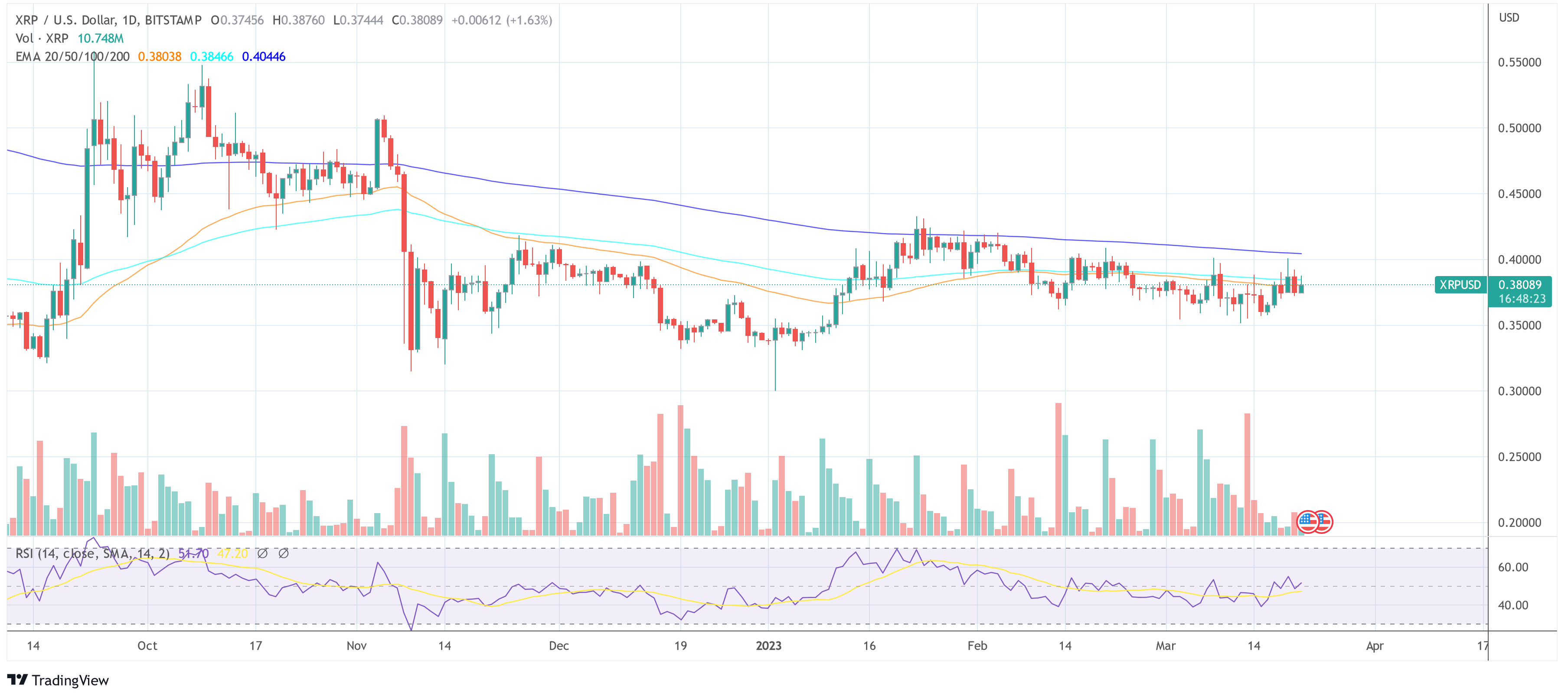Click the Feb label on time axis
This screenshot has width=1568, height=699.
[x=977, y=645]
